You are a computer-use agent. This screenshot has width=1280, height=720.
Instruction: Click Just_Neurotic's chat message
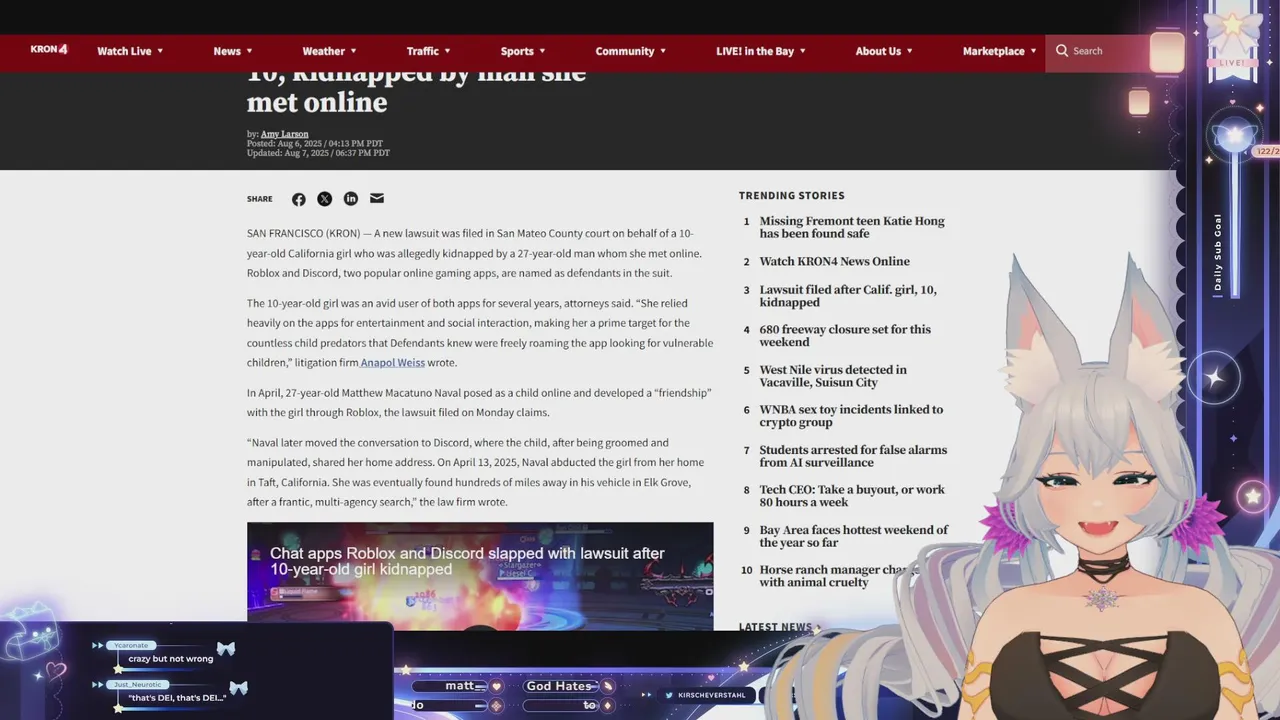pos(176,697)
